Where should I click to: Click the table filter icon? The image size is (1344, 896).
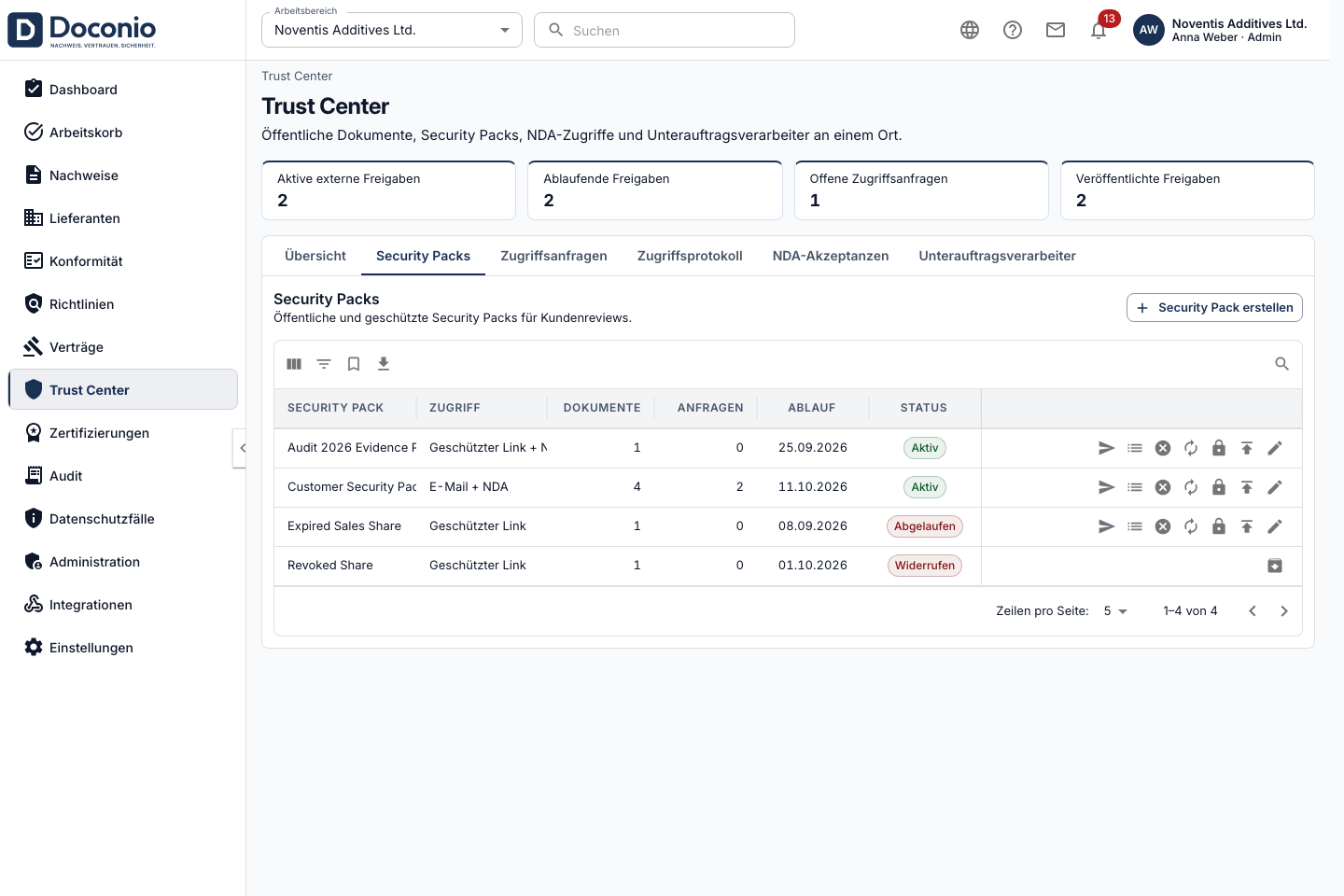[x=324, y=364]
